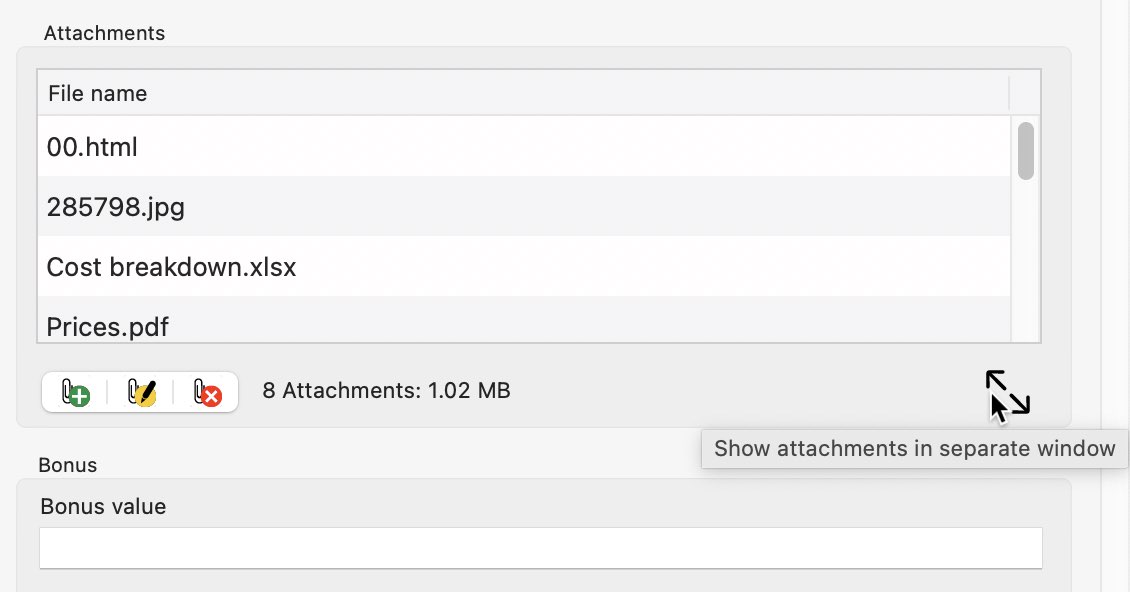
Task: Delete attachment using paperclip red X icon
Action: click(206, 392)
